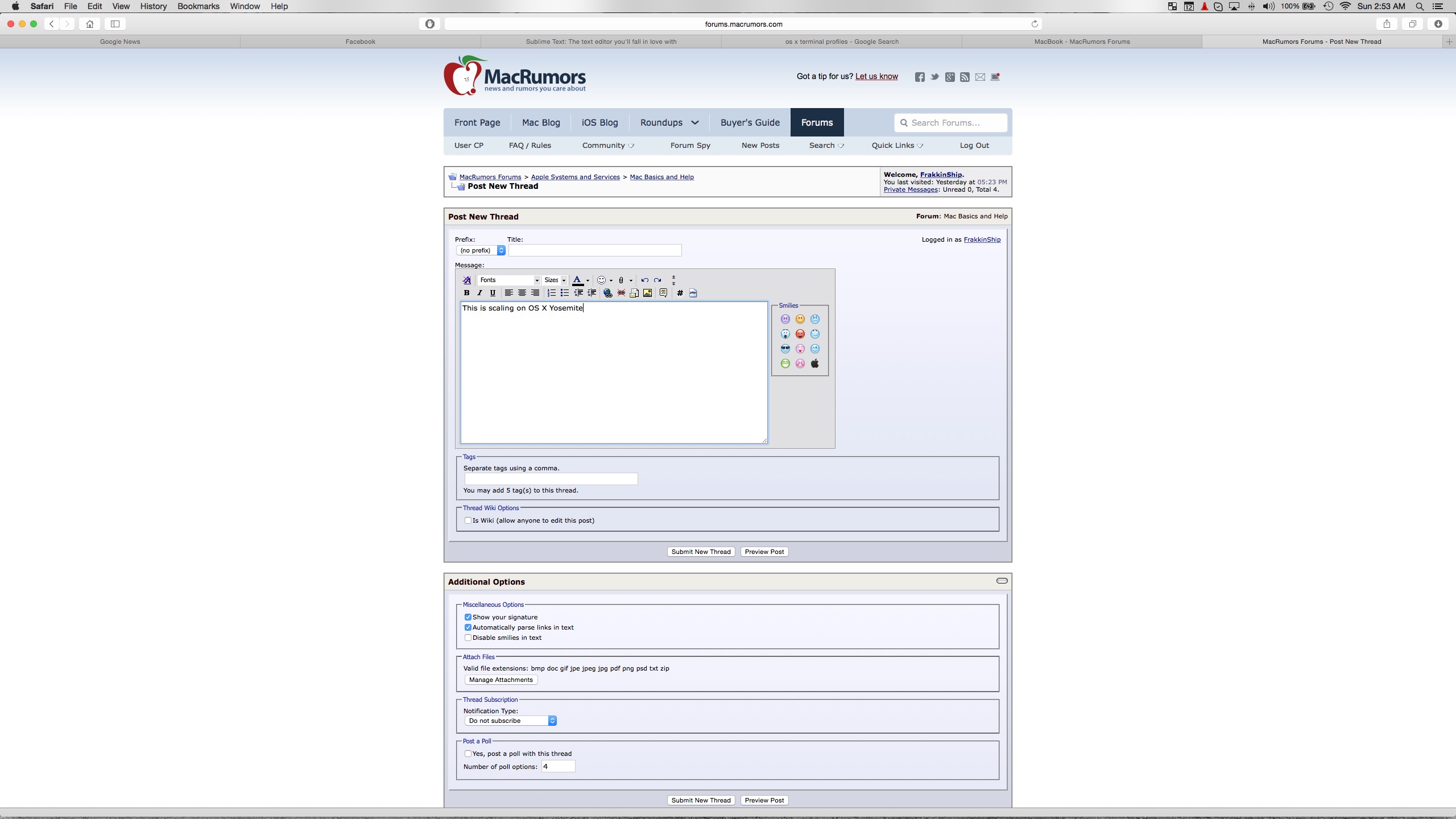The image size is (1456, 819).
Task: Wrap selection in Quote tags
Action: click(663, 293)
